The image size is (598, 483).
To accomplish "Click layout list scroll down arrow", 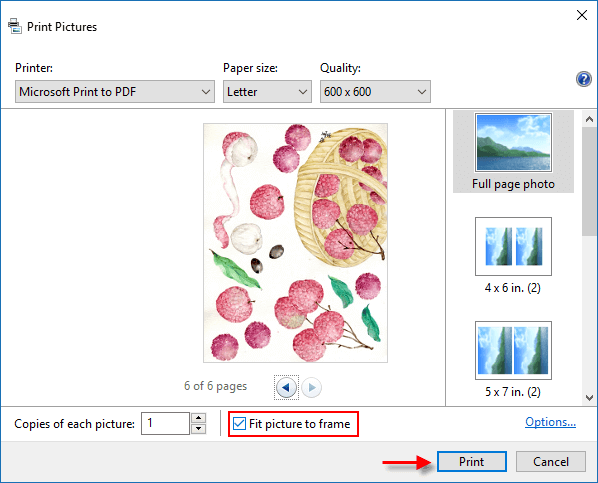I will click(x=589, y=398).
